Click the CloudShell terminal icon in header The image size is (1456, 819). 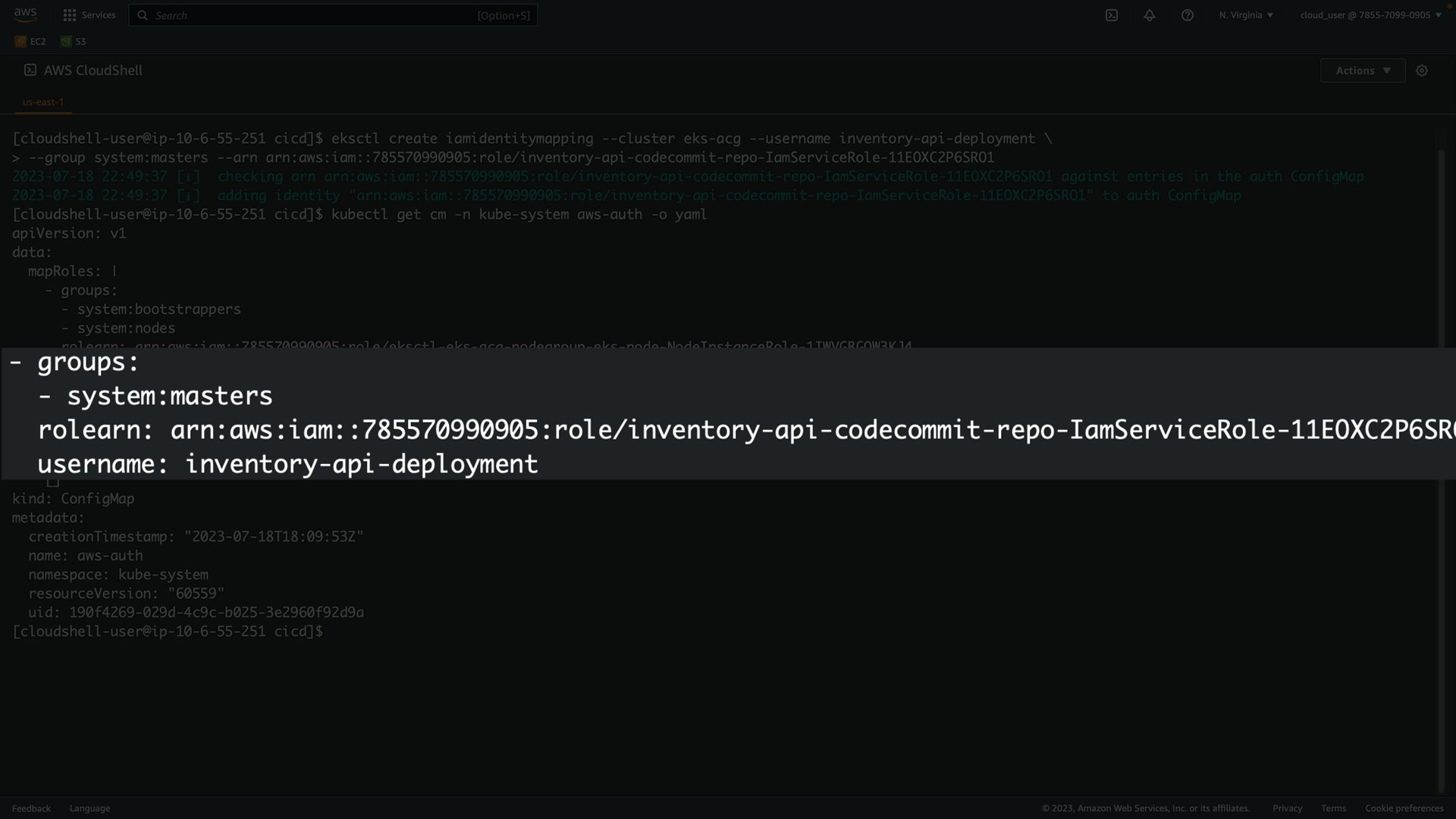coord(1112,15)
